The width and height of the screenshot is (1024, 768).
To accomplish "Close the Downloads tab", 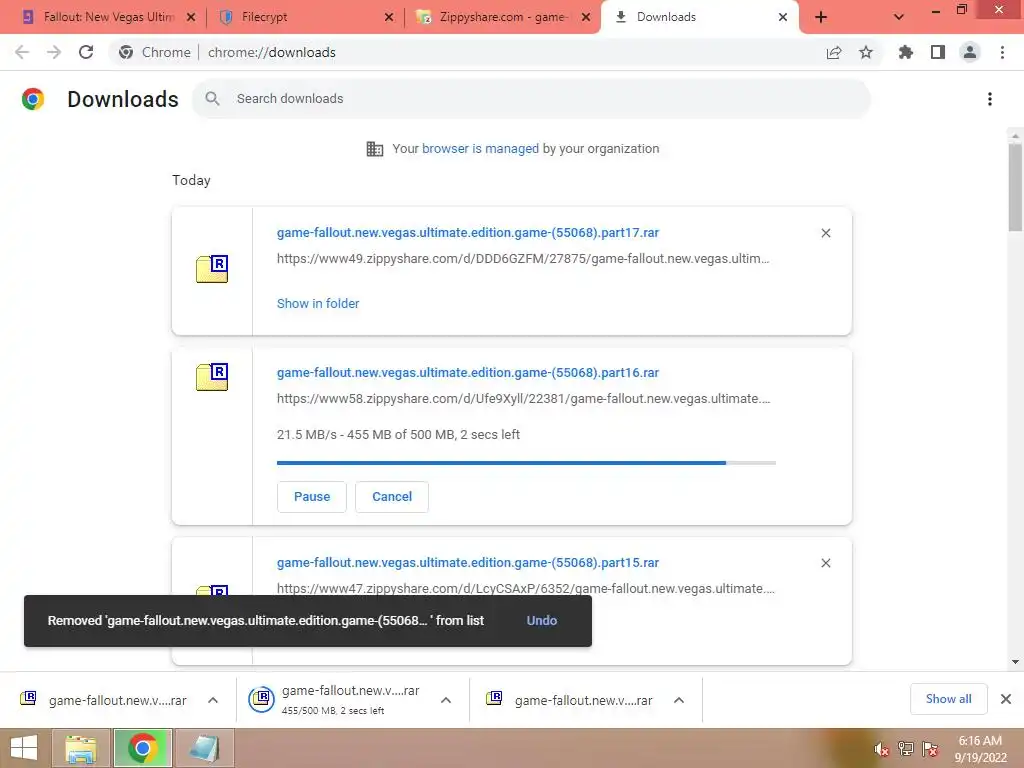I will [782, 18].
